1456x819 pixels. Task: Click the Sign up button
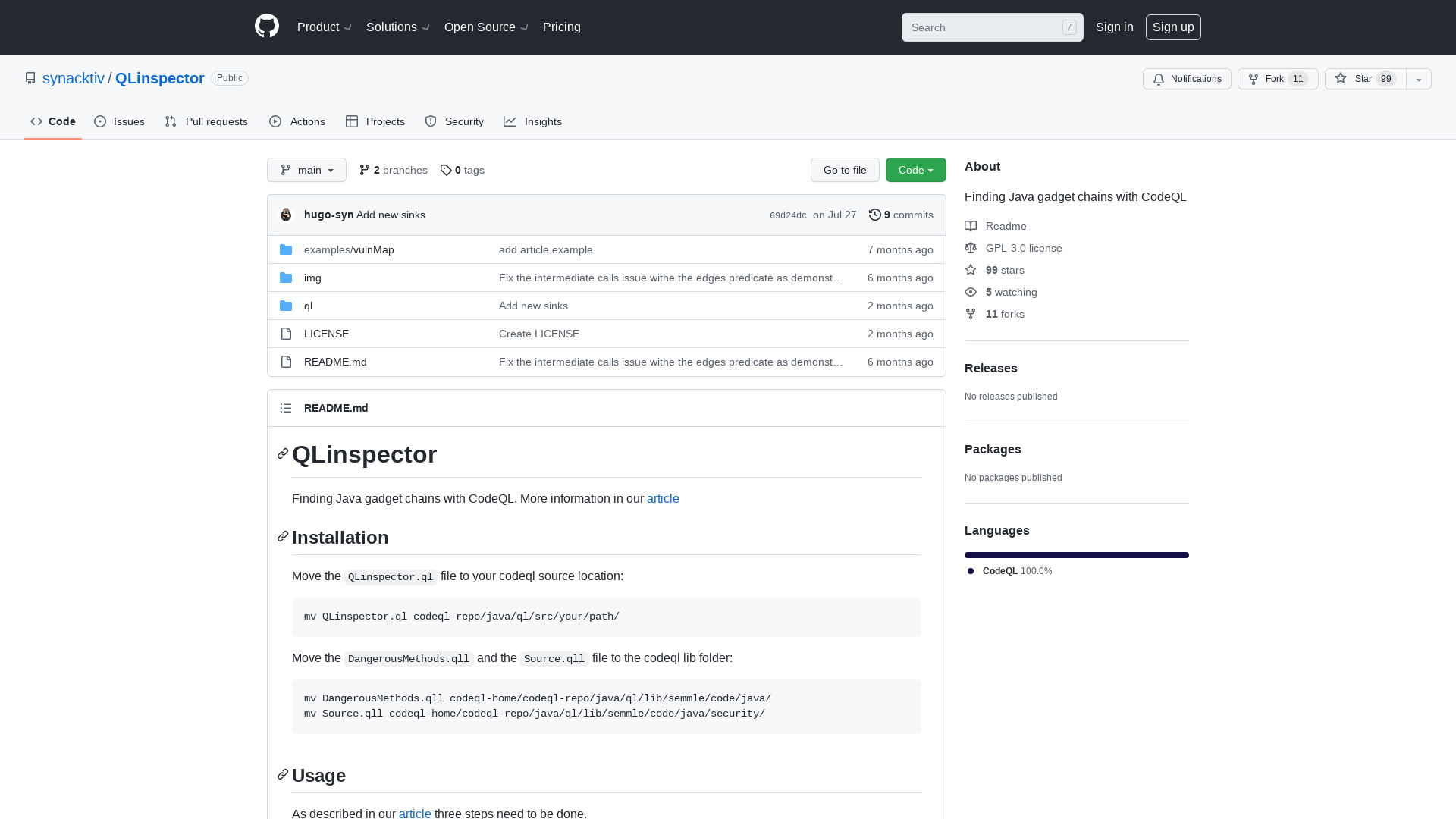pos(1173,27)
